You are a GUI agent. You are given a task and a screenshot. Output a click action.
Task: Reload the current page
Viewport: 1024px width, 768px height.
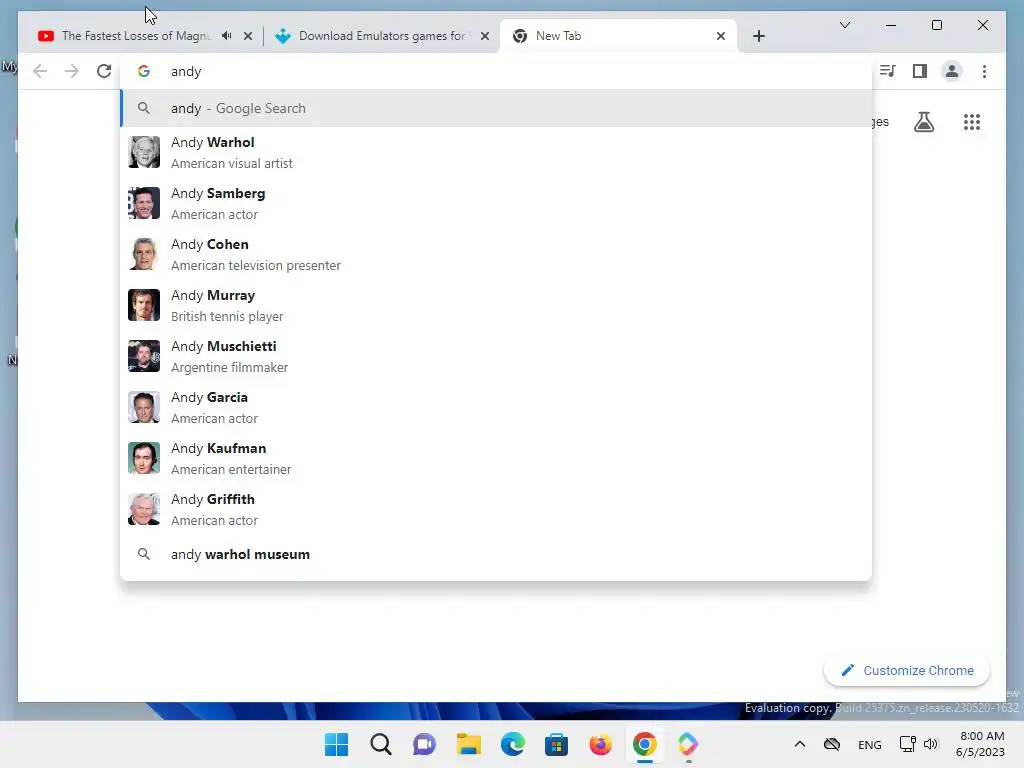coord(104,71)
